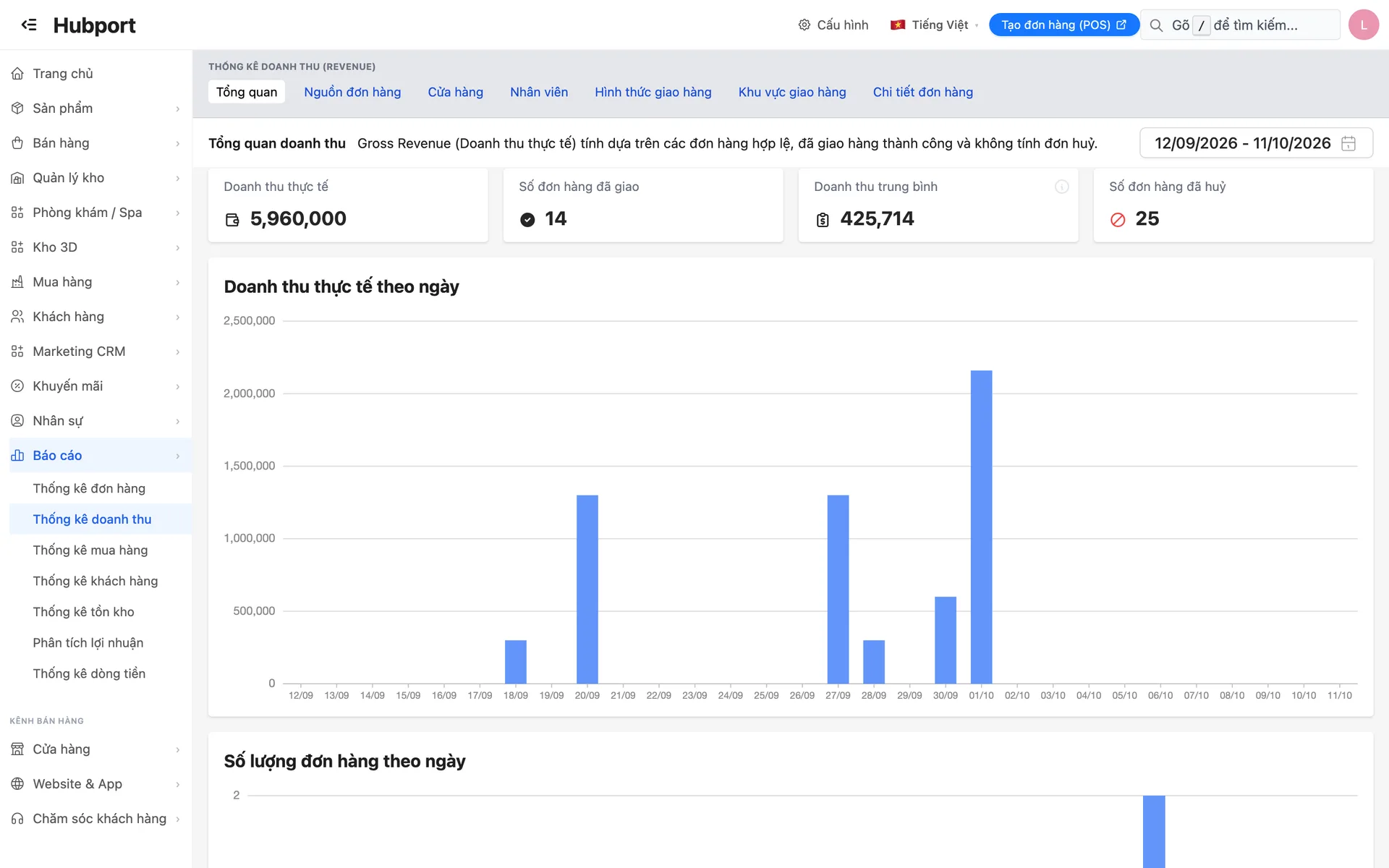
Task: Click the Quản lý kho warehouse icon
Action: click(17, 178)
